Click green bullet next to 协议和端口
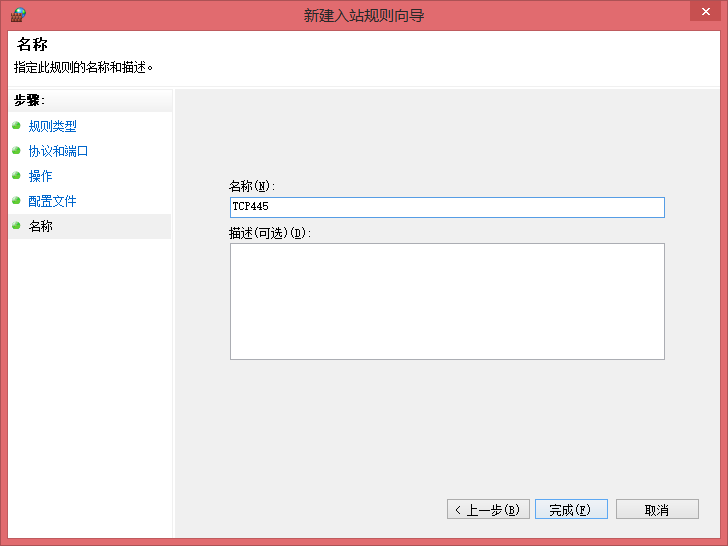 pyautogui.click(x=16, y=150)
